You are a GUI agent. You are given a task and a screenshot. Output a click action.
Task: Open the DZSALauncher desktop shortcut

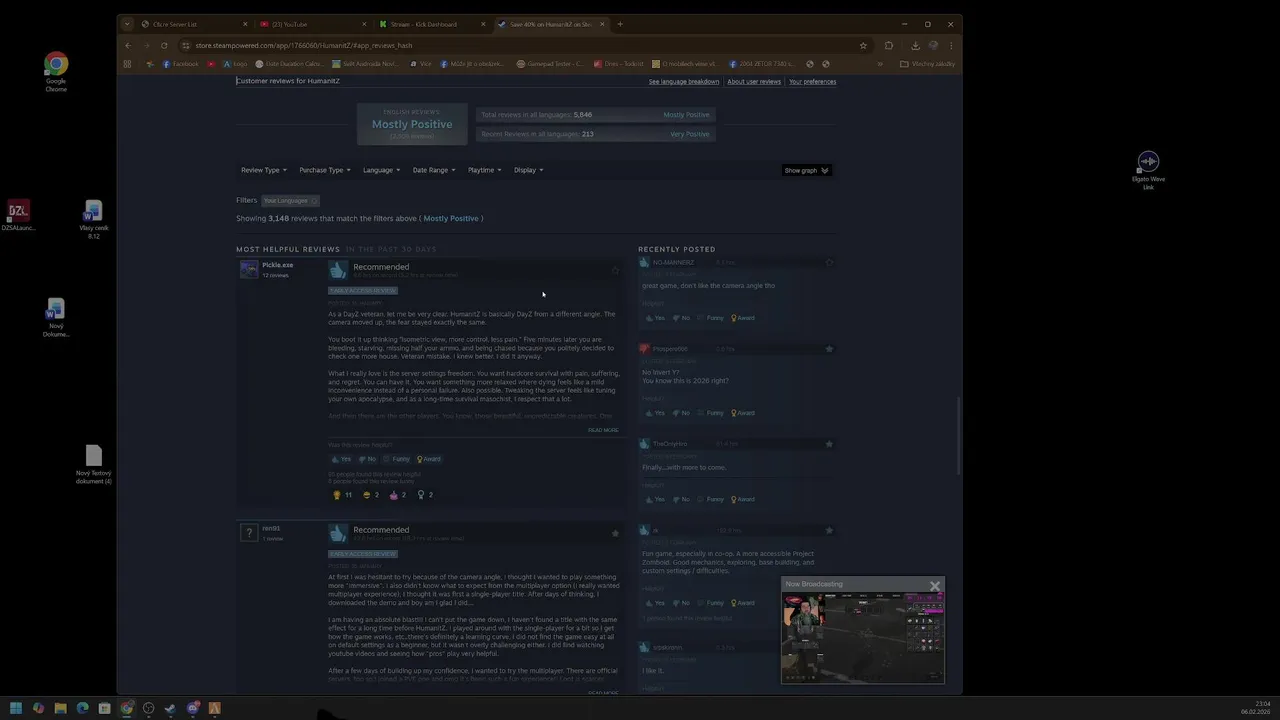pyautogui.click(x=18, y=215)
